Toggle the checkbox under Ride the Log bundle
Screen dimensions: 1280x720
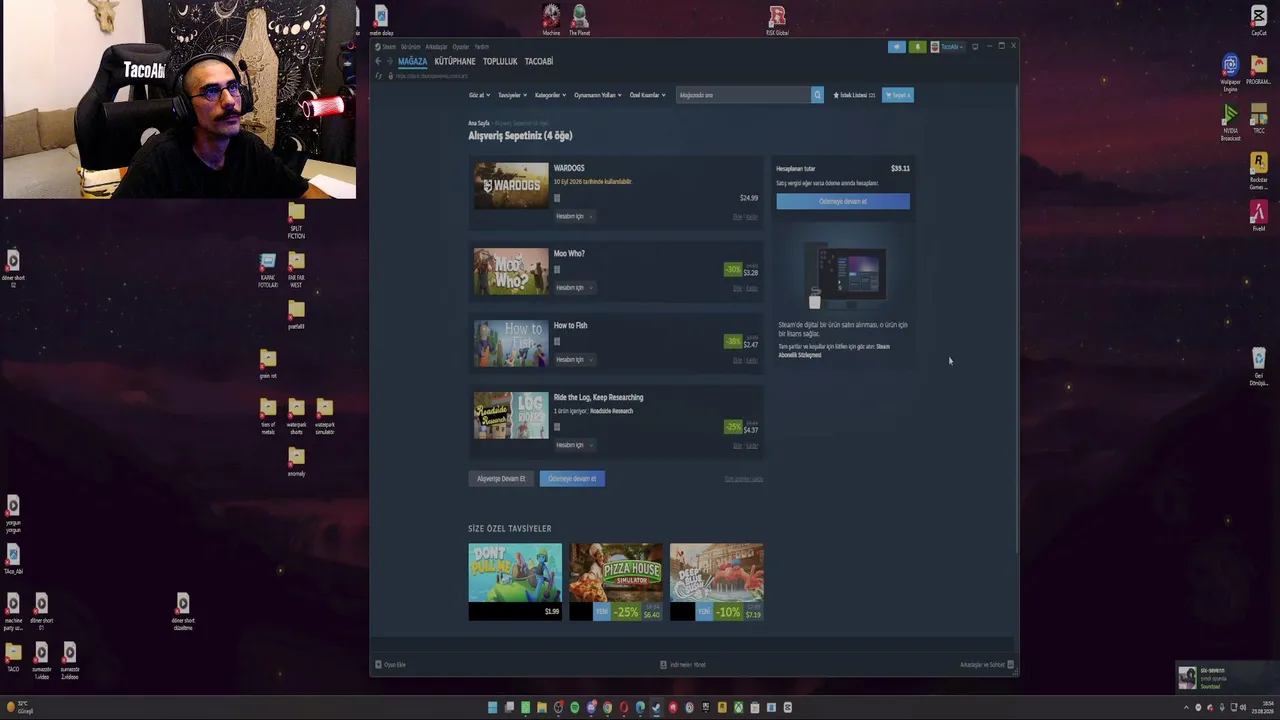(557, 427)
